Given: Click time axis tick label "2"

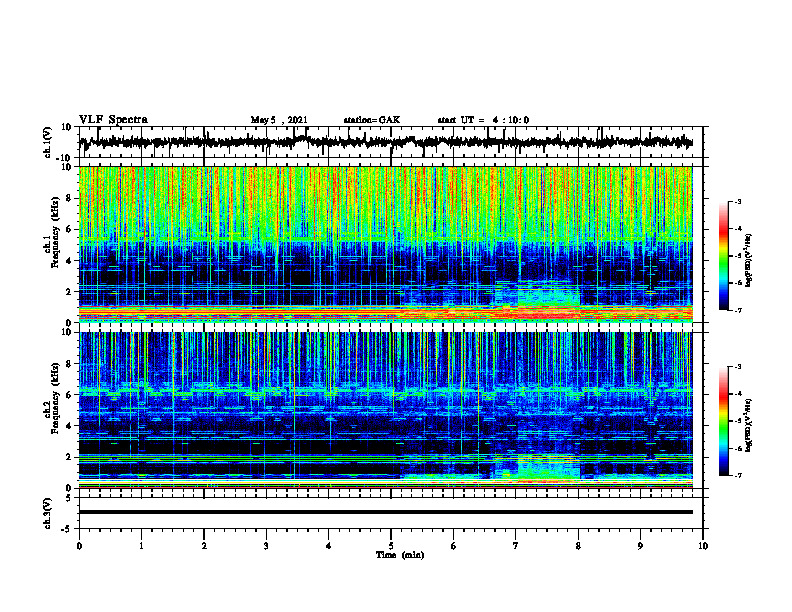Looking at the screenshot, I should 204,546.
